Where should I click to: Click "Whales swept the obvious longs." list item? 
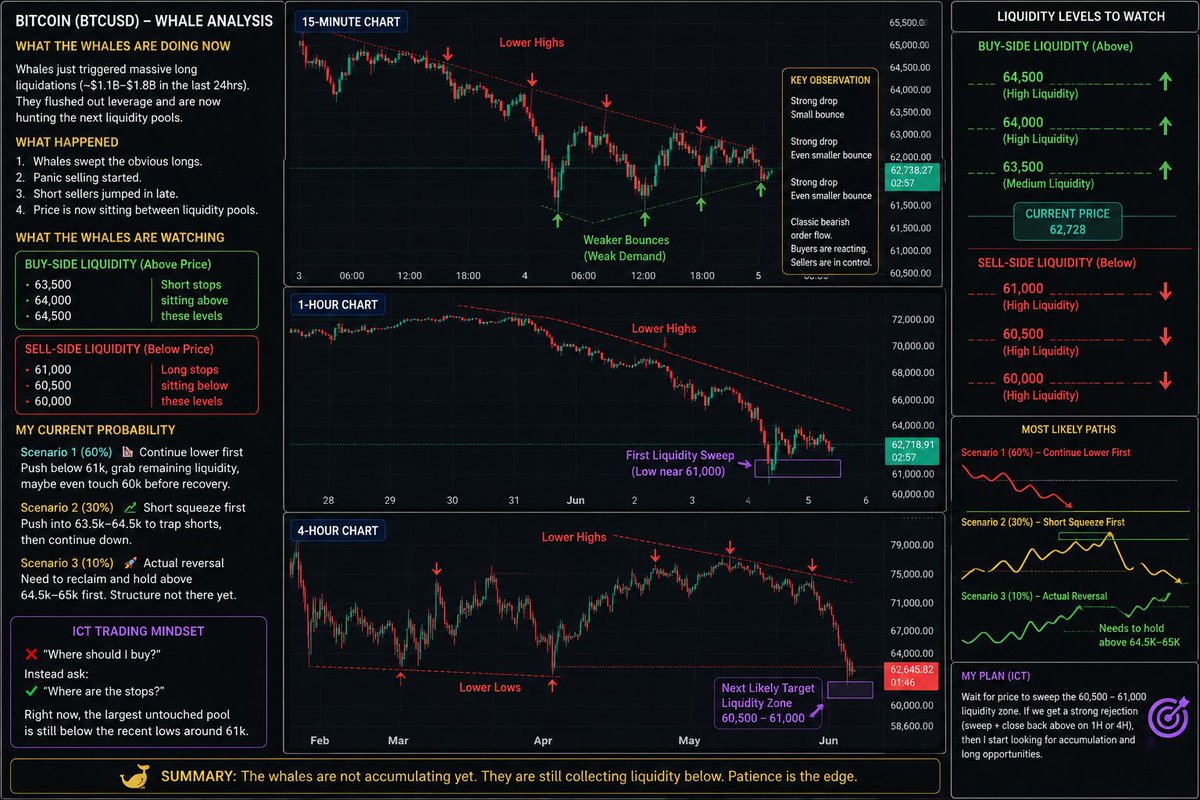(x=117, y=160)
